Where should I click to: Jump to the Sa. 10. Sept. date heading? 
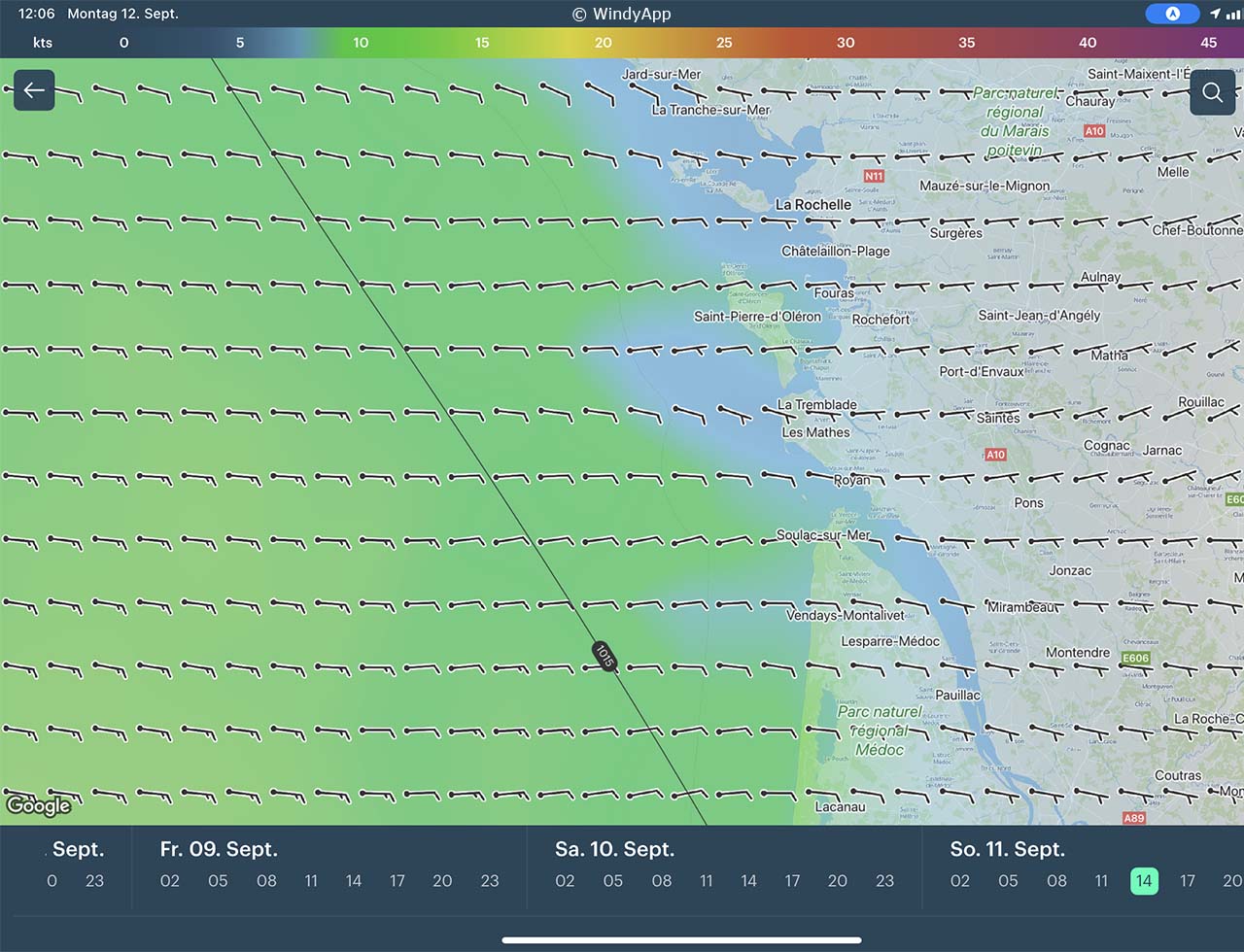(x=614, y=849)
